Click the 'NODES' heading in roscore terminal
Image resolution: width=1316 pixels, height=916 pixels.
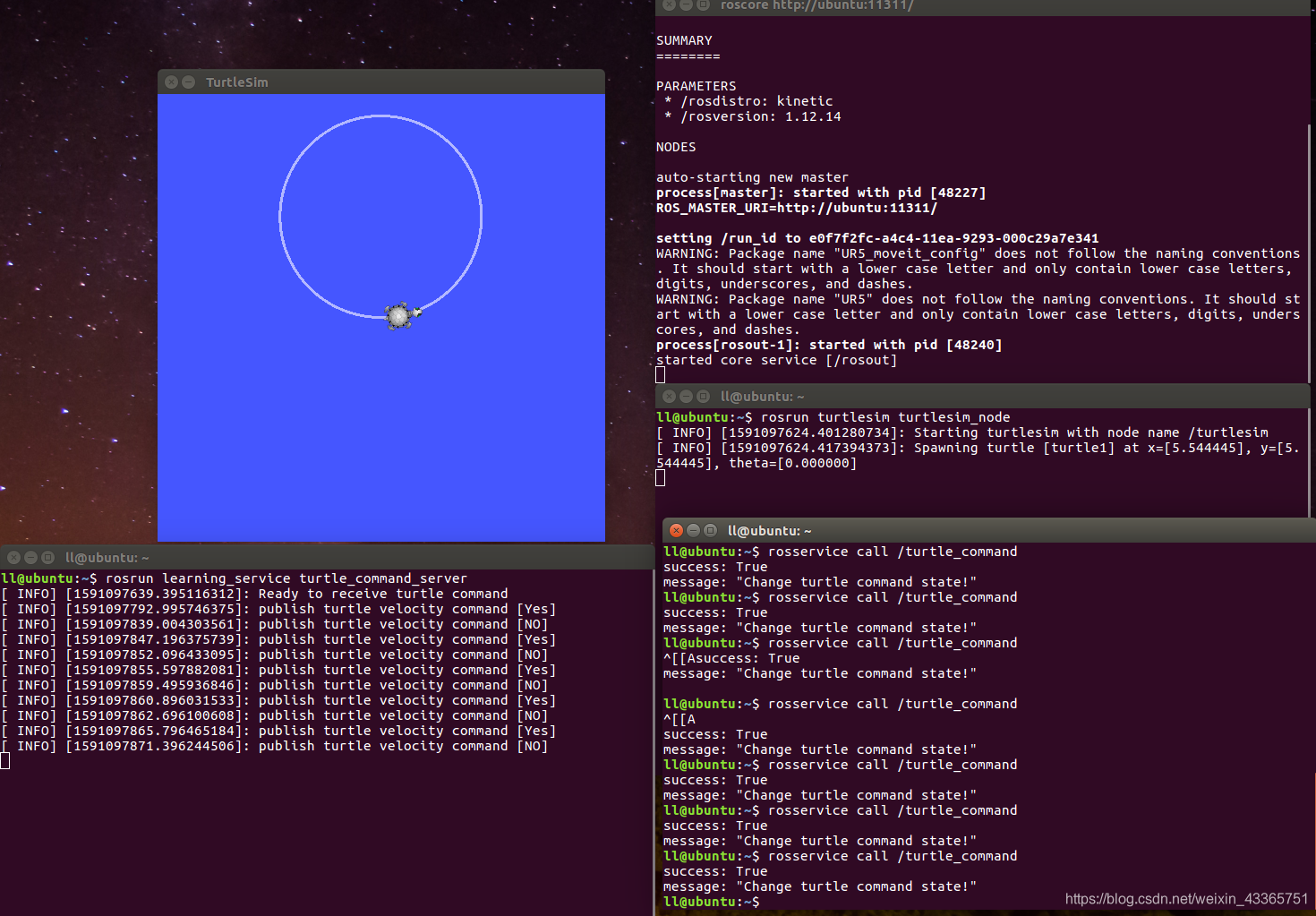[x=676, y=147]
